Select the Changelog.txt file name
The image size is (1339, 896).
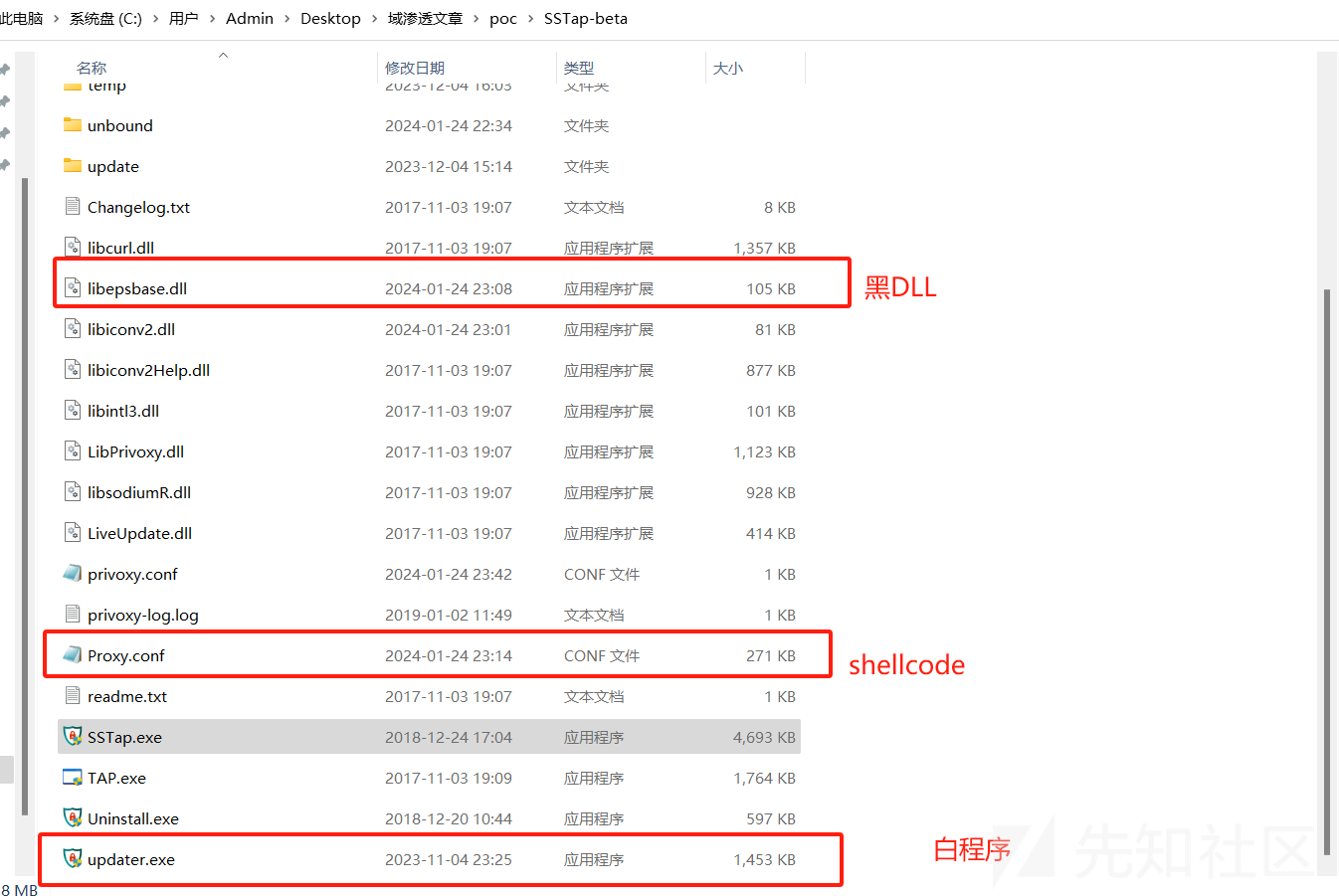coord(138,207)
